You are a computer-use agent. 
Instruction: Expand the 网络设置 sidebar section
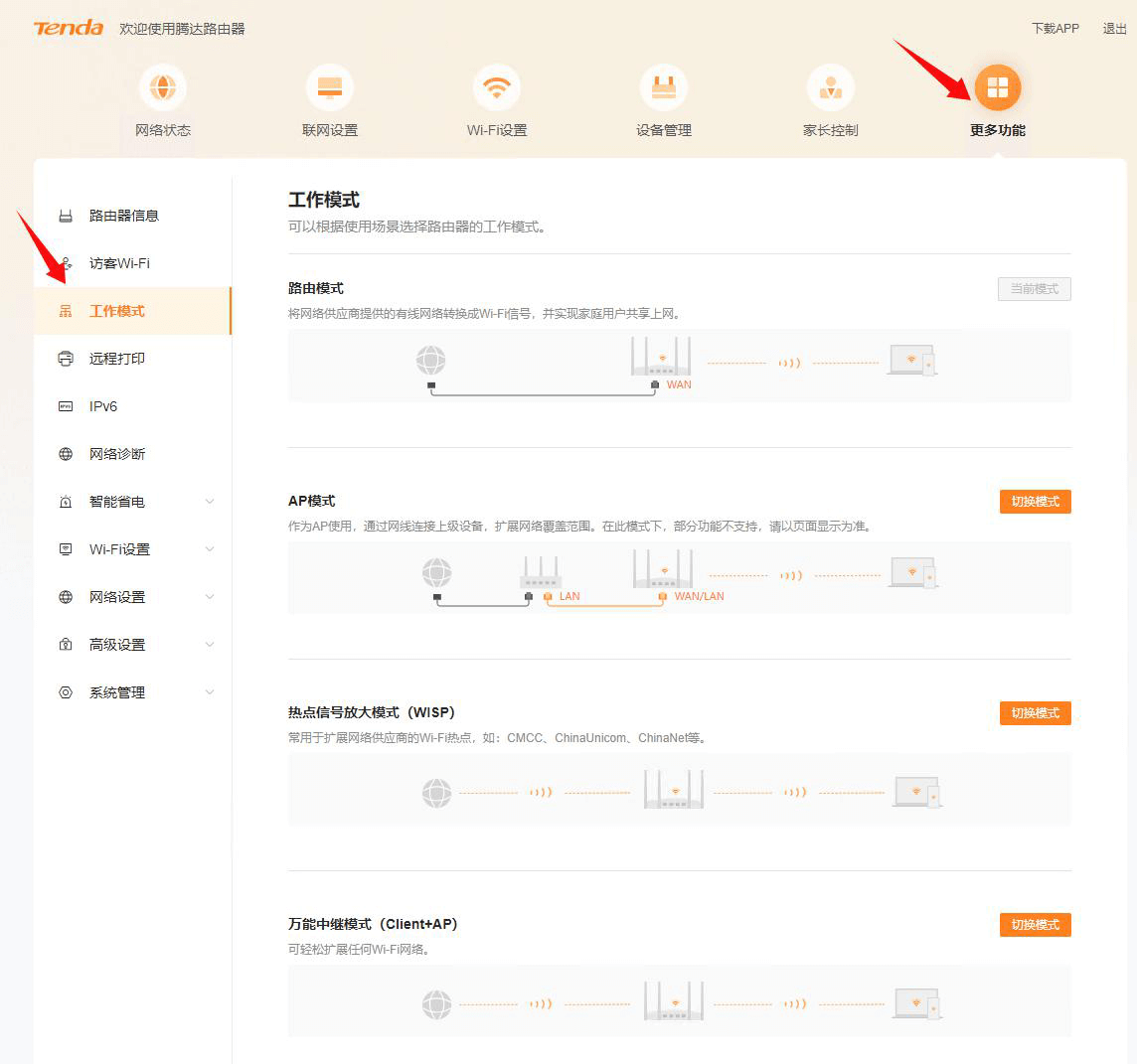pos(210,597)
